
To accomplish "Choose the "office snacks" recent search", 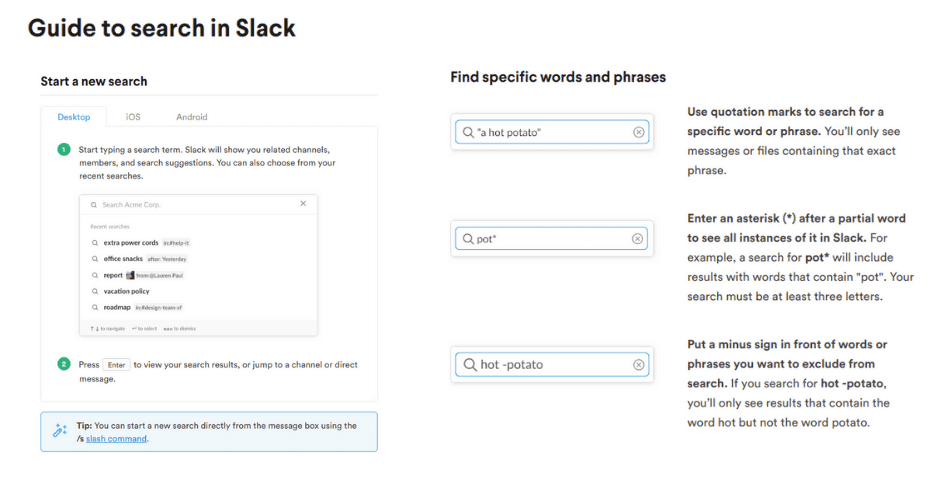I will 126,259.
